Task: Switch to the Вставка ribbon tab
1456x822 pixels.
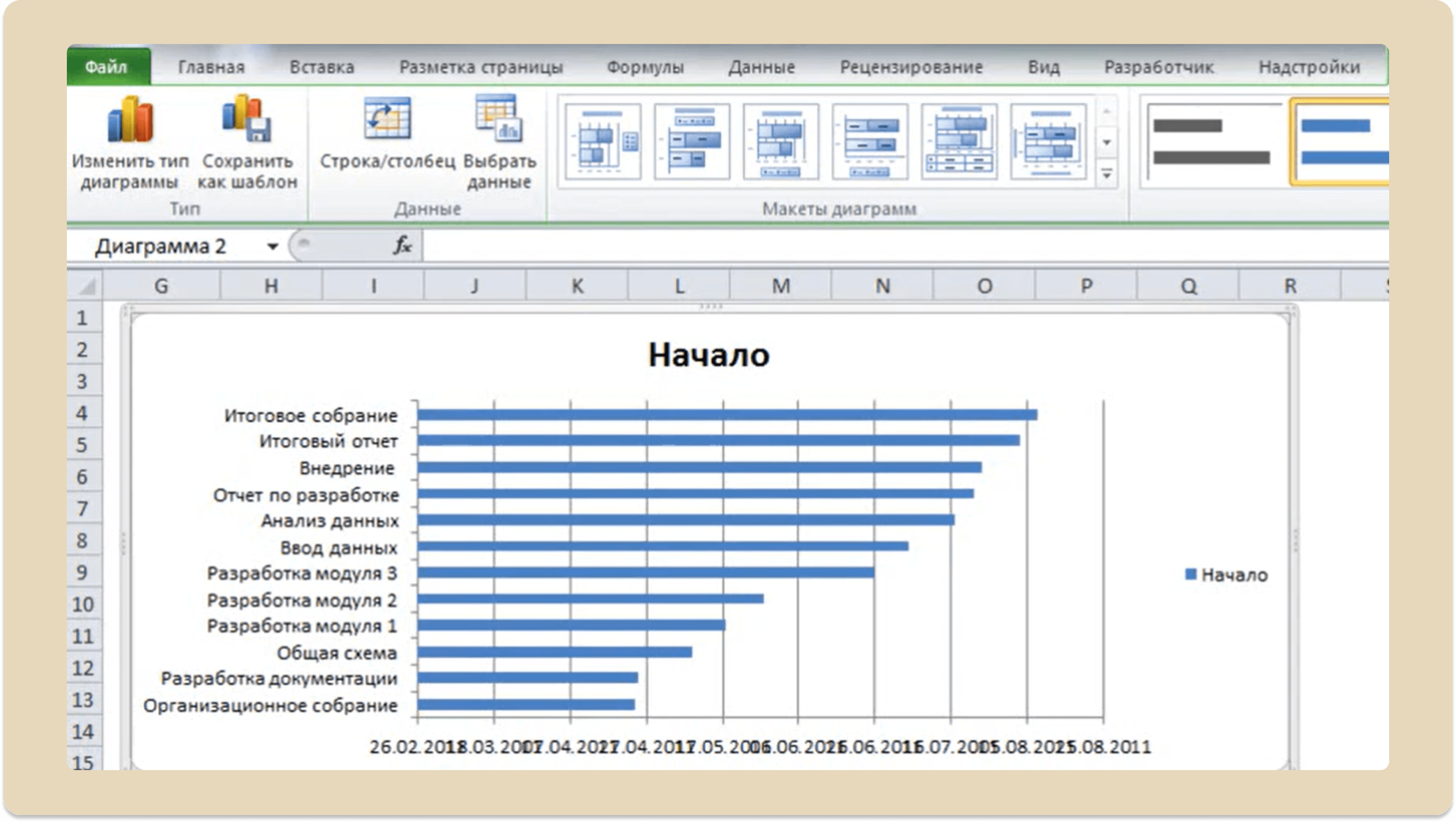Action: click(x=322, y=67)
